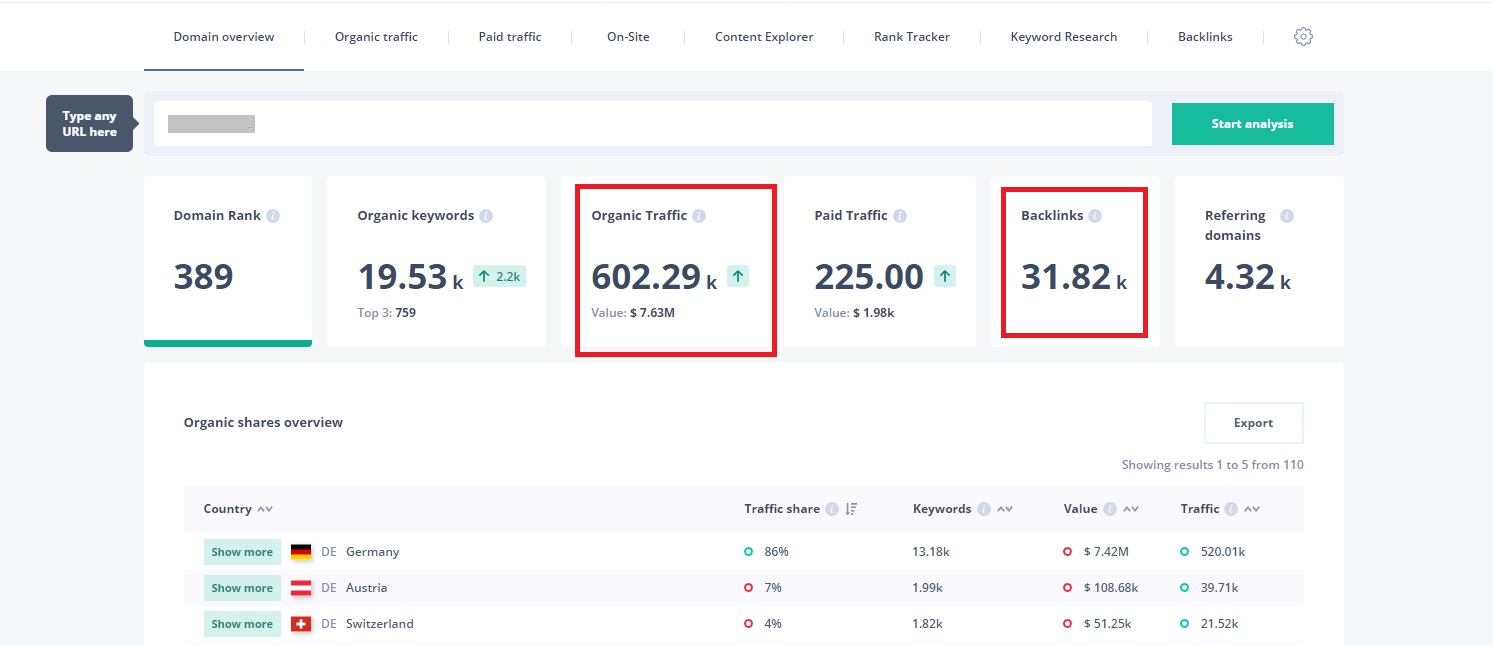Sort by Keywords column arrows

1005,509
